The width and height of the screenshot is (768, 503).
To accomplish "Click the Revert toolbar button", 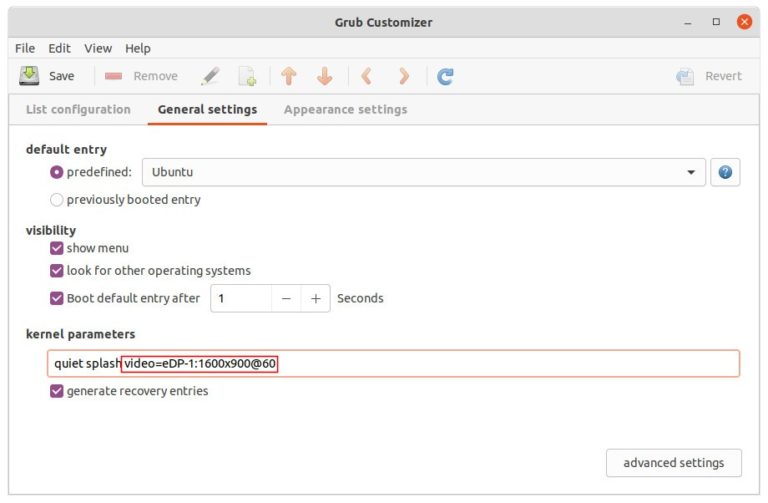I will tap(708, 76).
